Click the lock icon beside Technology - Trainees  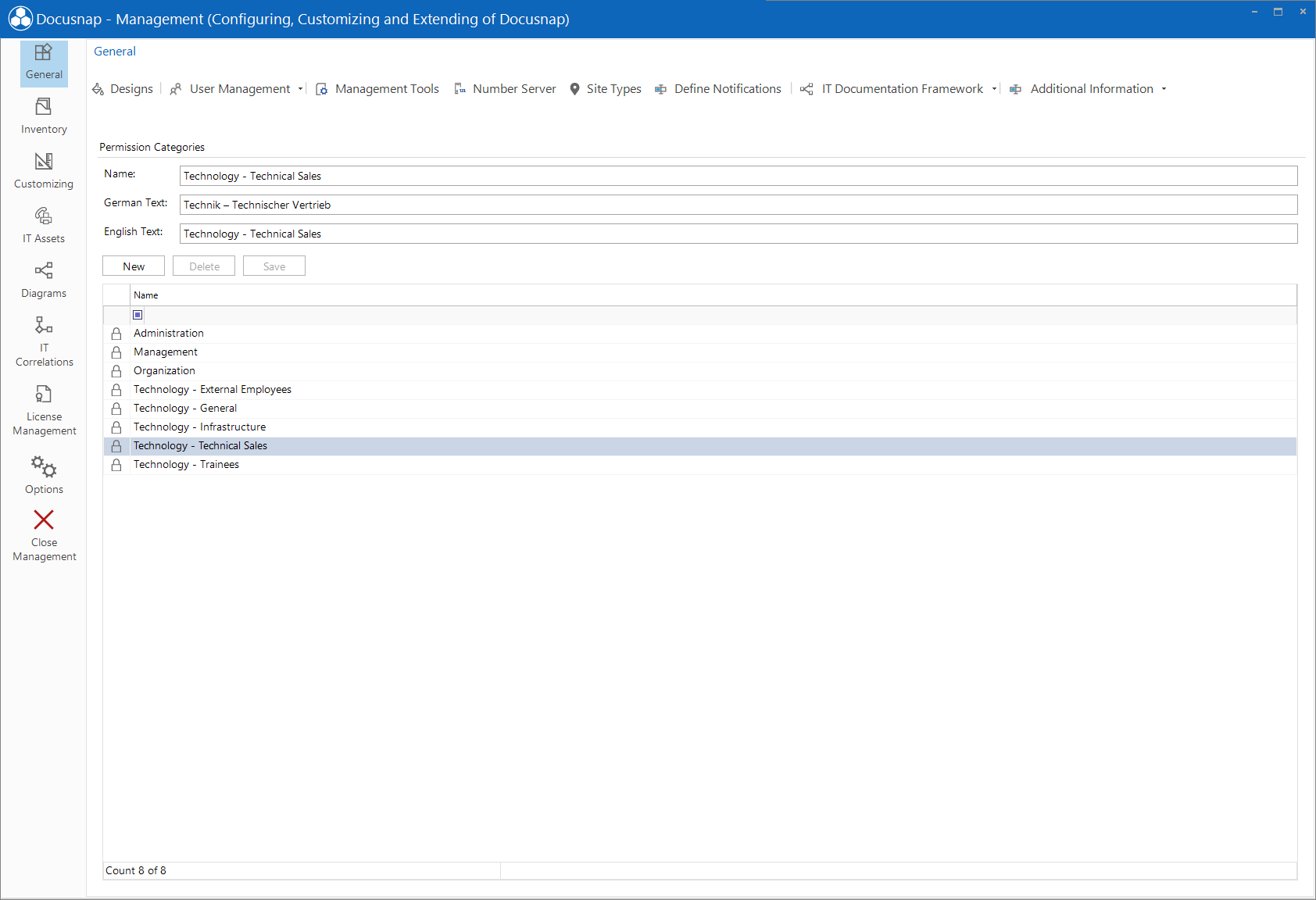pos(116,465)
